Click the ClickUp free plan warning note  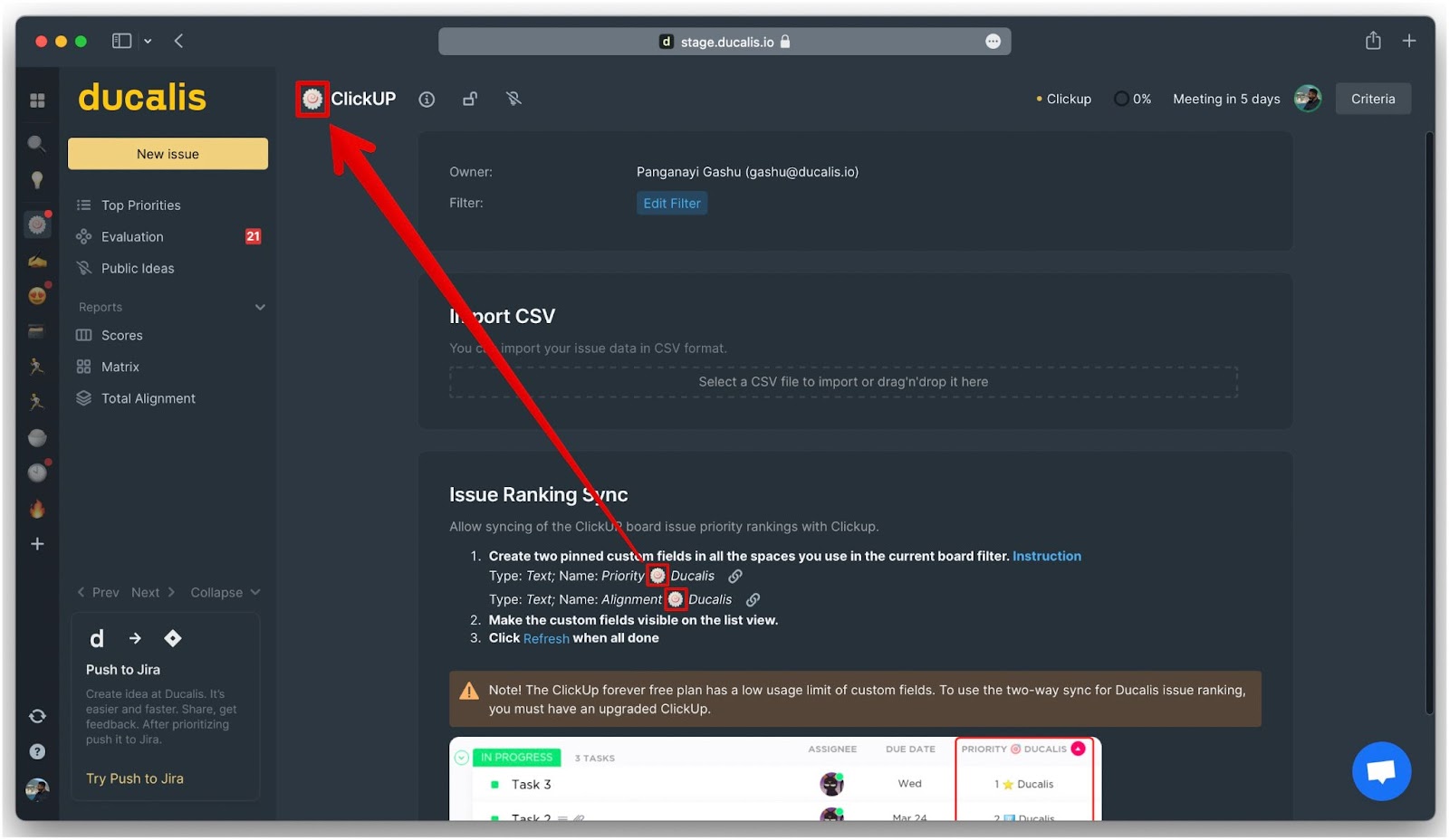coord(855,699)
